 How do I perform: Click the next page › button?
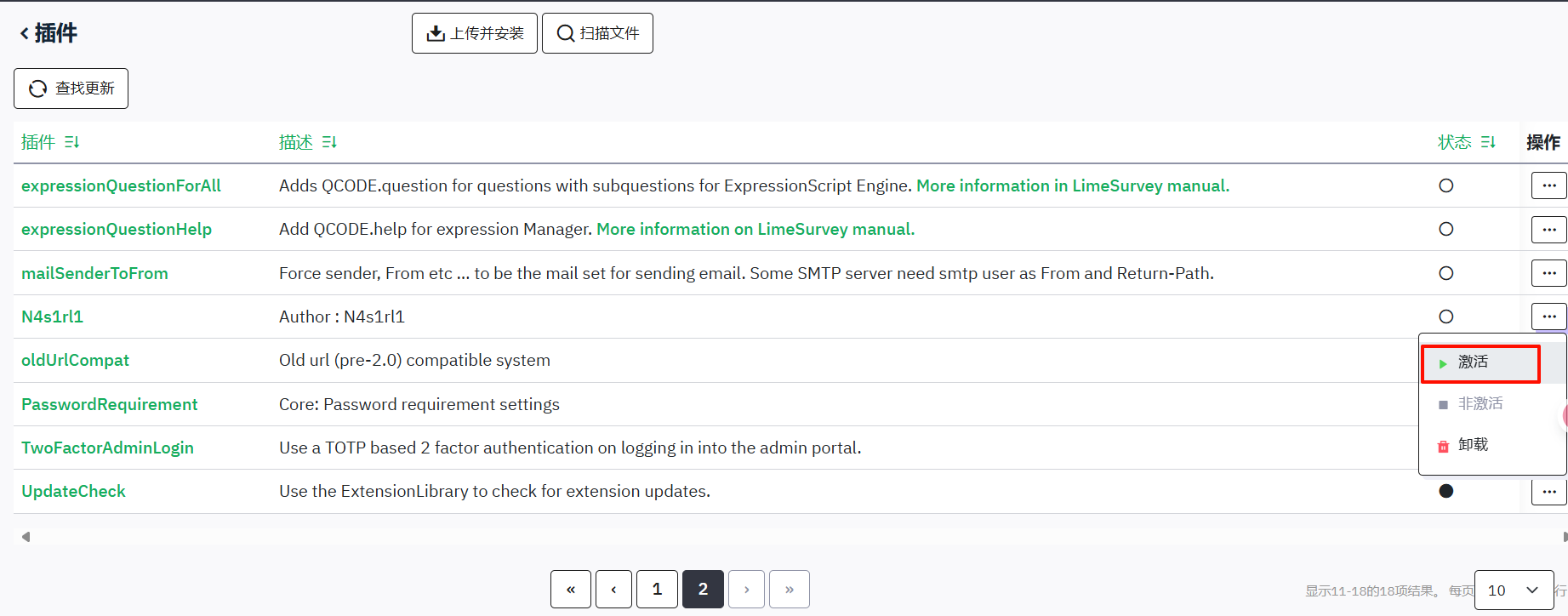(746, 589)
